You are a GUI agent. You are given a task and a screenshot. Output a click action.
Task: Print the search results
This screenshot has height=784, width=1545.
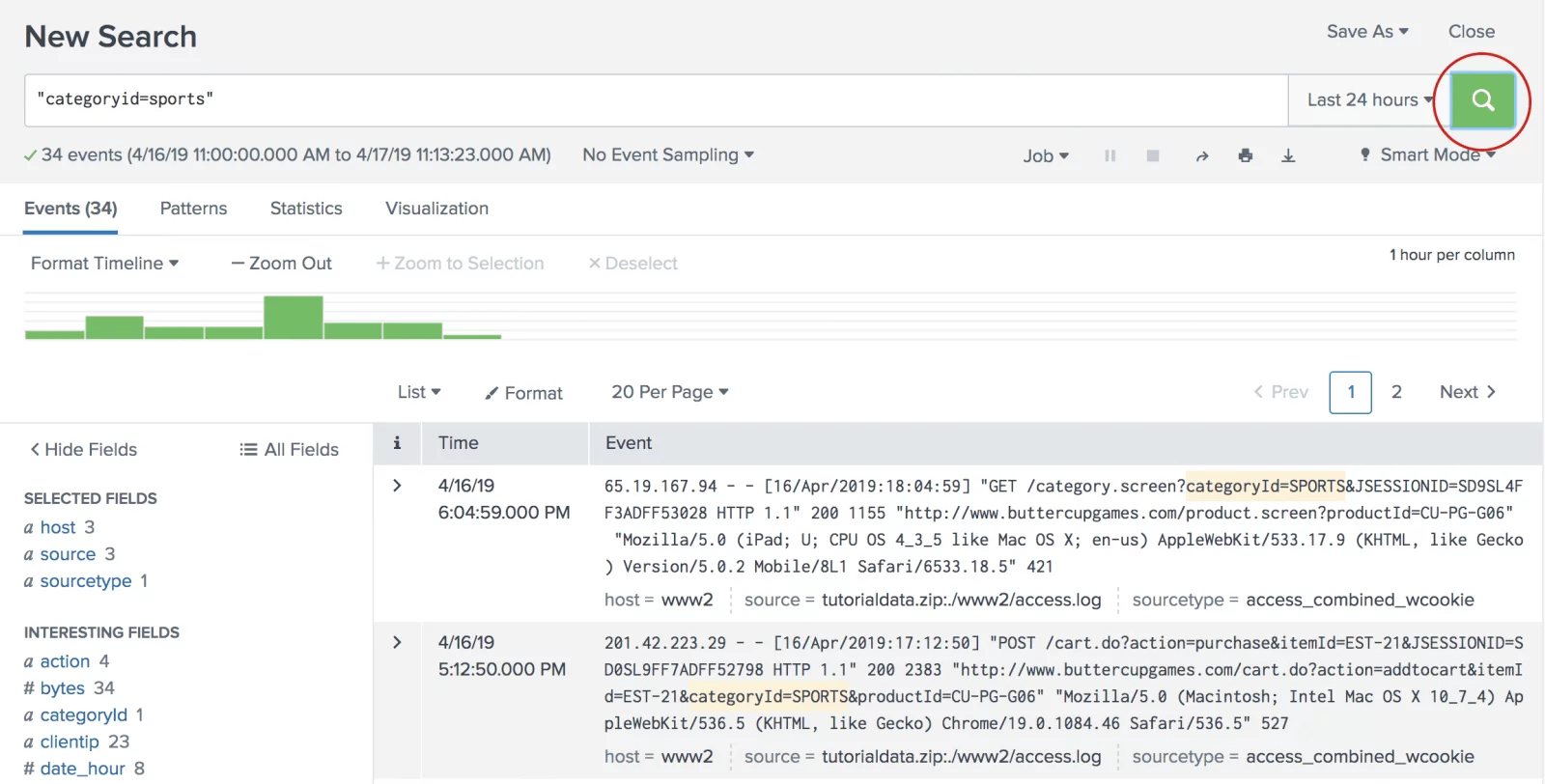[x=1246, y=155]
